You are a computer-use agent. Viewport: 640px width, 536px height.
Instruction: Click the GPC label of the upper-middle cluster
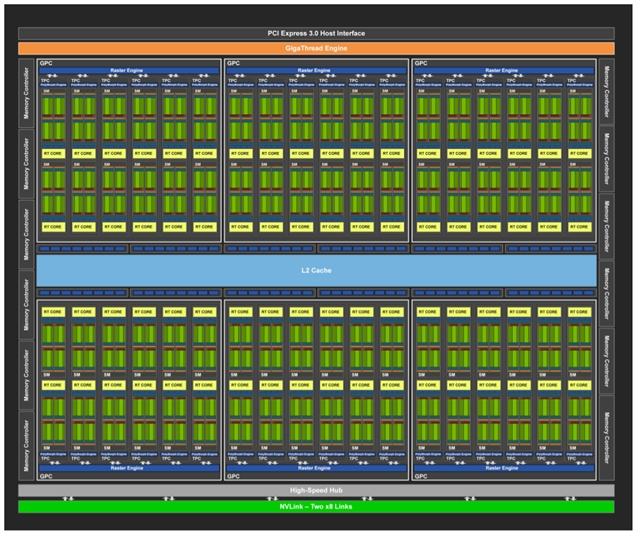[x=233, y=63]
